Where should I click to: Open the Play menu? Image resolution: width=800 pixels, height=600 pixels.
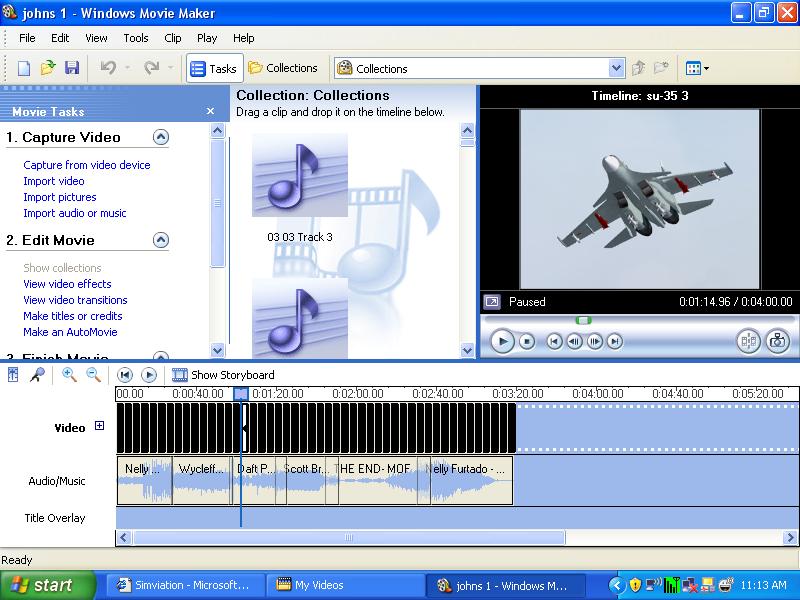[207, 38]
